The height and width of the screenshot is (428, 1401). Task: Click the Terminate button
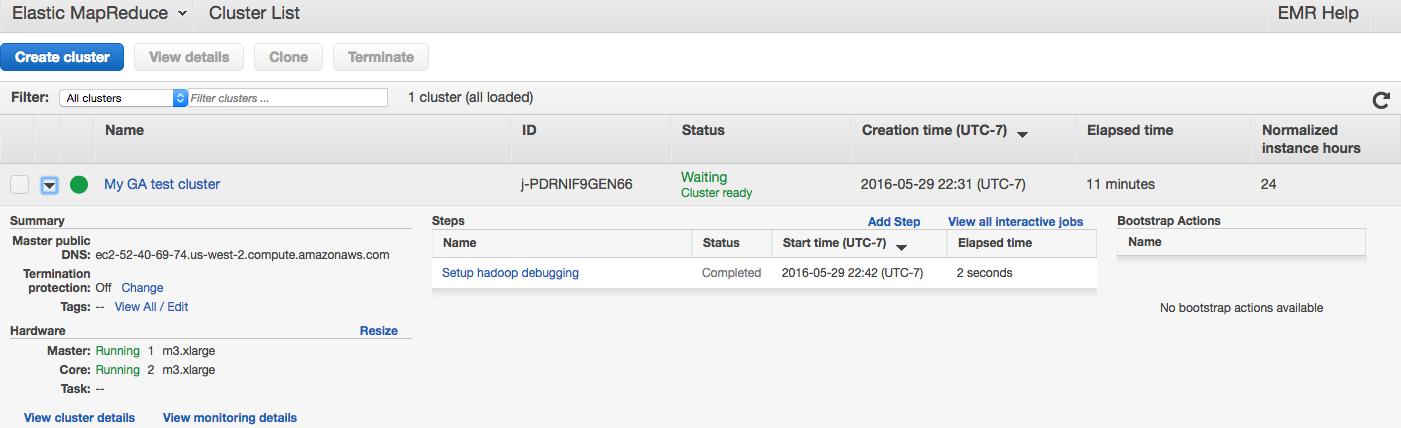[380, 57]
